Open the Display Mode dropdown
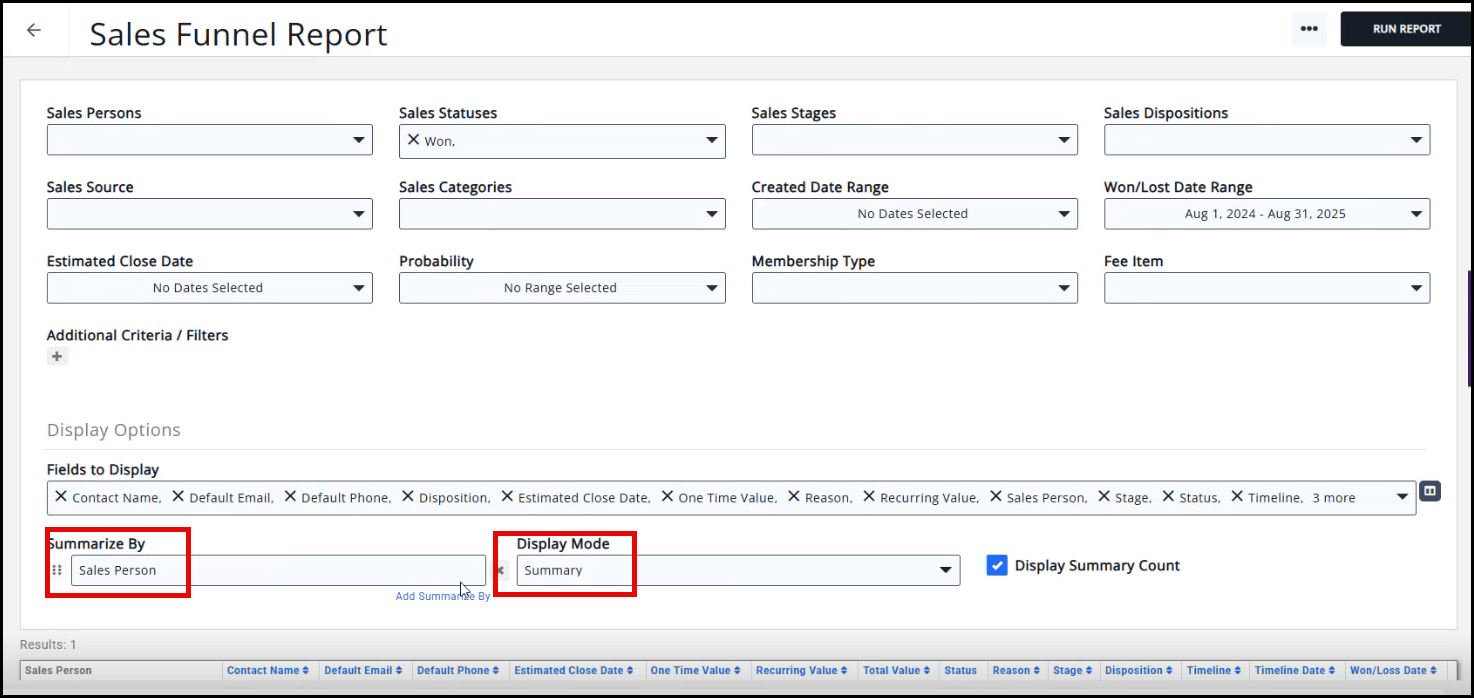The width and height of the screenshot is (1474, 698). tap(738, 570)
